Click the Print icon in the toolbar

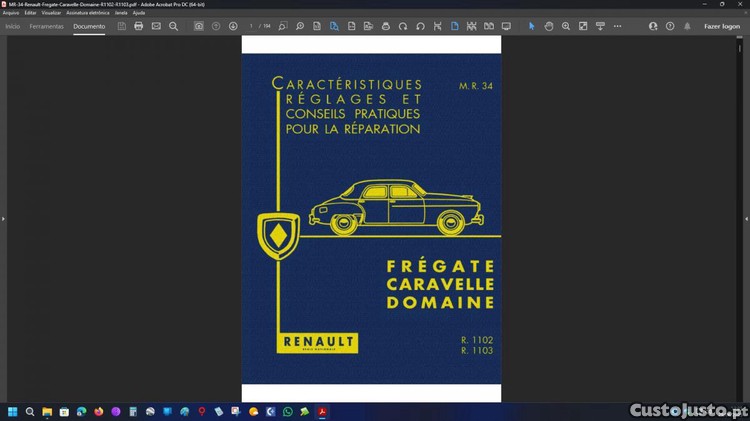click(x=138, y=26)
